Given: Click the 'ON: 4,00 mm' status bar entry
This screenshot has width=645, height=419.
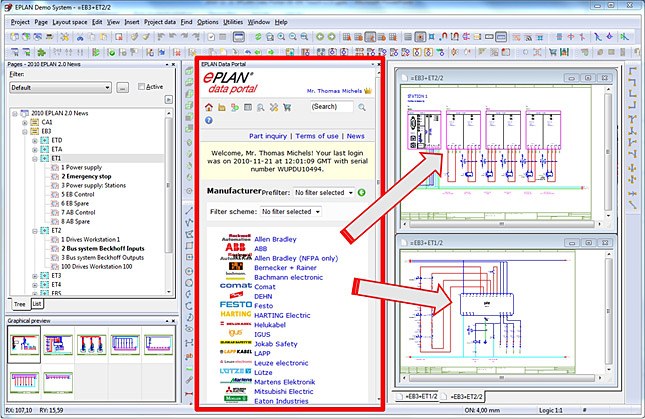Looking at the screenshot, I should (482, 410).
